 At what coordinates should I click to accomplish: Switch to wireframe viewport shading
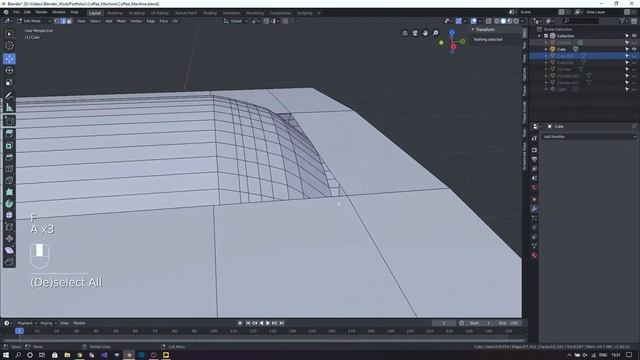[x=497, y=21]
